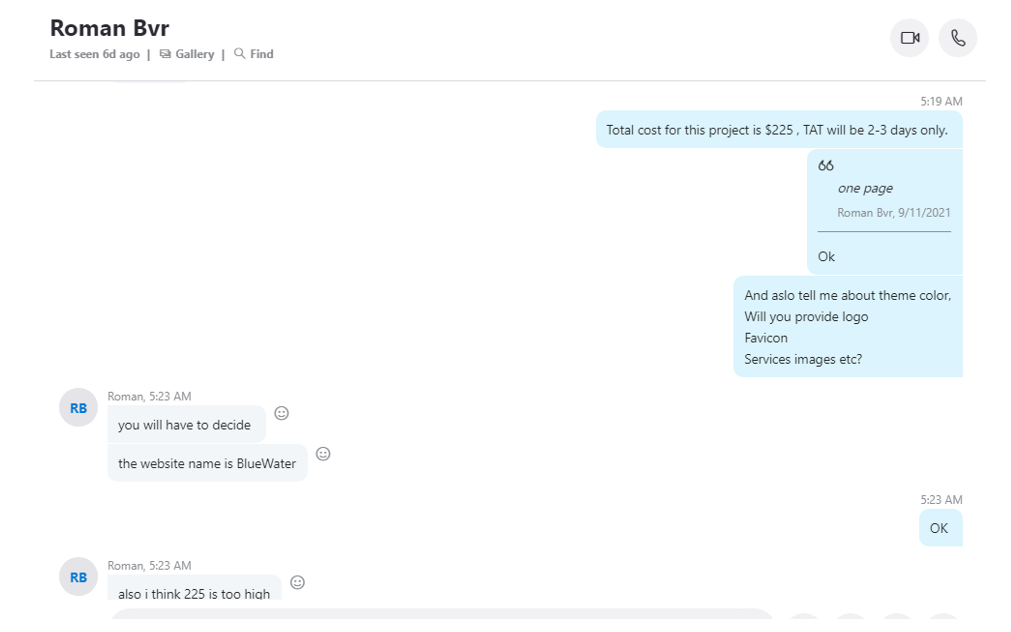Click the message input field at the bottom
This screenshot has height=632, width=1011.
442,614
